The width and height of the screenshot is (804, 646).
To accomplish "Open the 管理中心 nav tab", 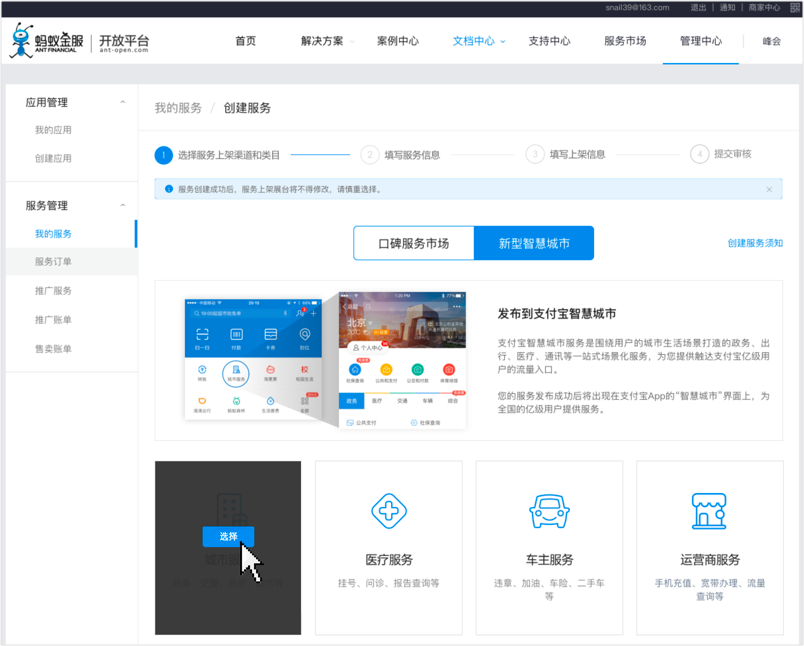I will click(700, 41).
